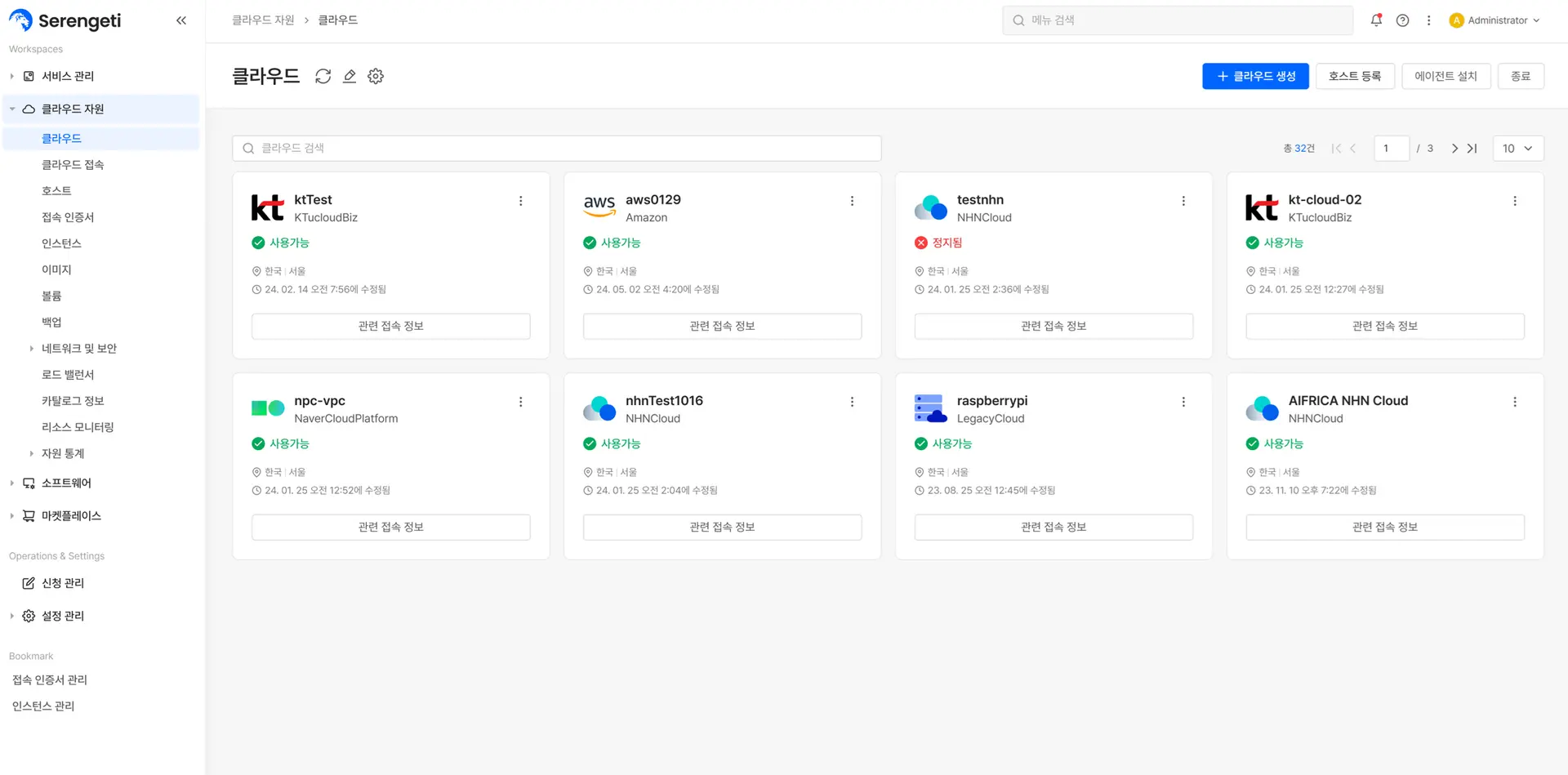Open the notification bell

tap(1376, 20)
